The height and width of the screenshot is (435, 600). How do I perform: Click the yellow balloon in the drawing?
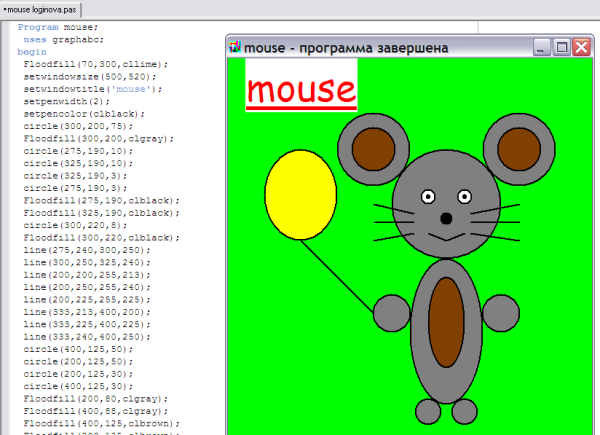(x=300, y=194)
